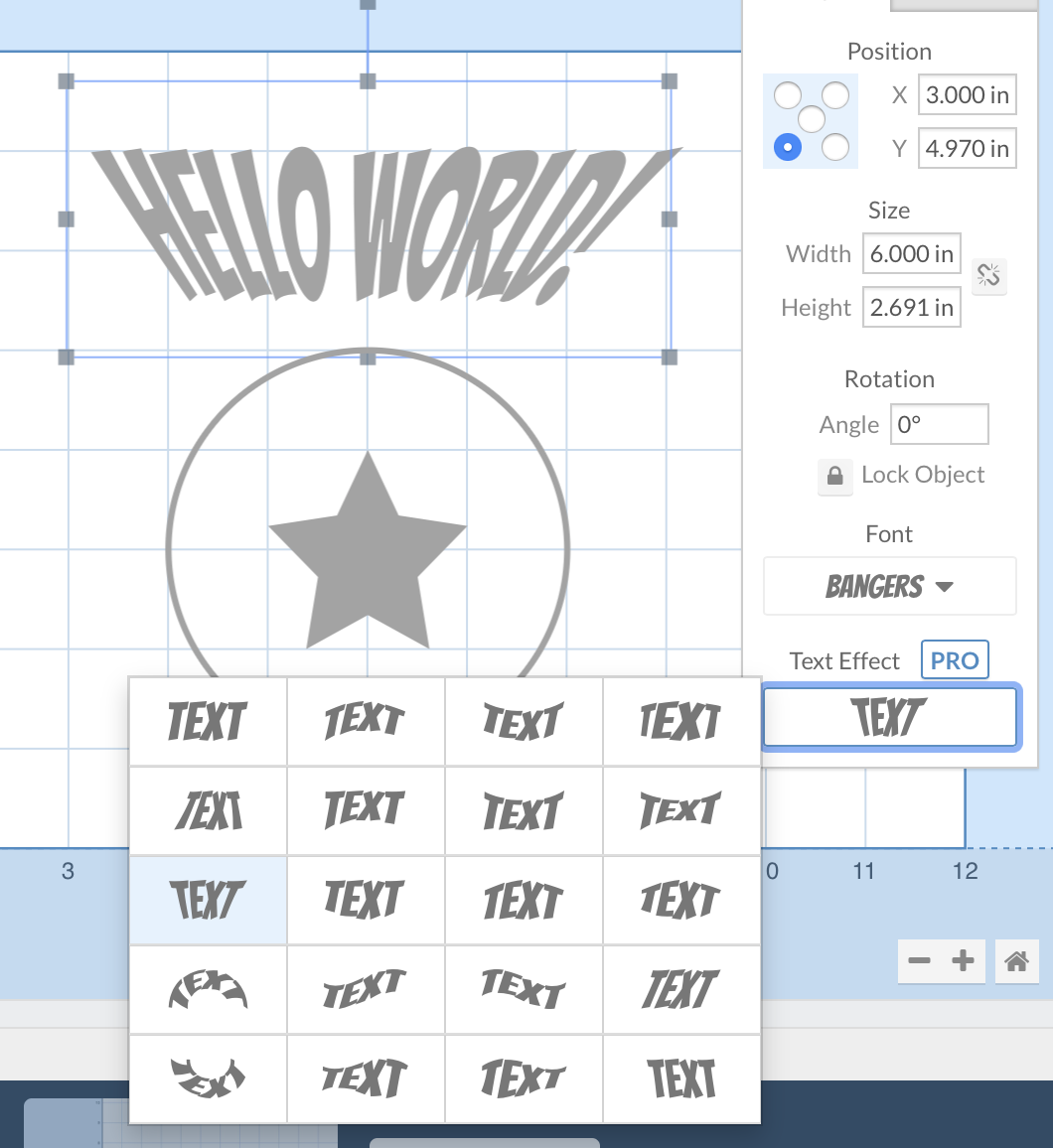This screenshot has width=1053, height=1148.
Task: Select effect in first row, fourth column
Action: point(681,722)
